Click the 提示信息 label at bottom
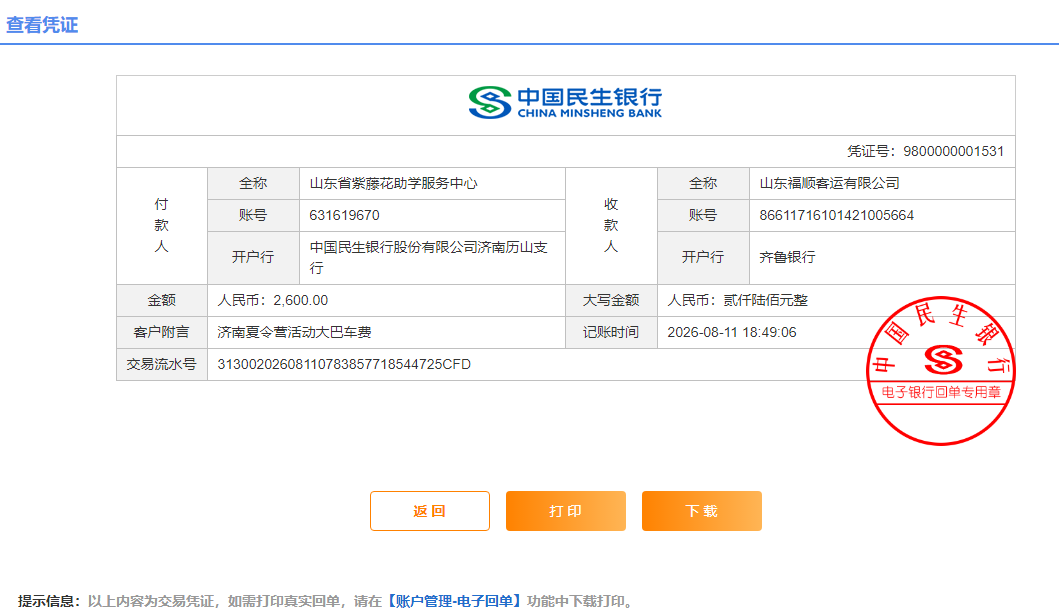 pyautogui.click(x=49, y=600)
